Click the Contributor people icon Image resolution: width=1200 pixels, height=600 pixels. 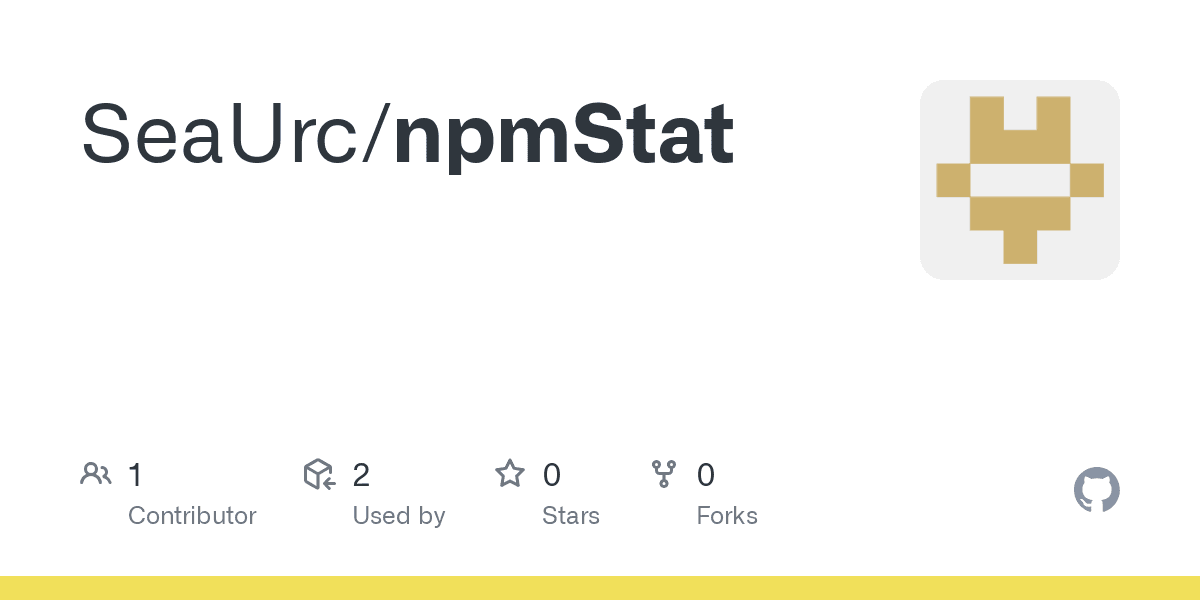click(96, 474)
